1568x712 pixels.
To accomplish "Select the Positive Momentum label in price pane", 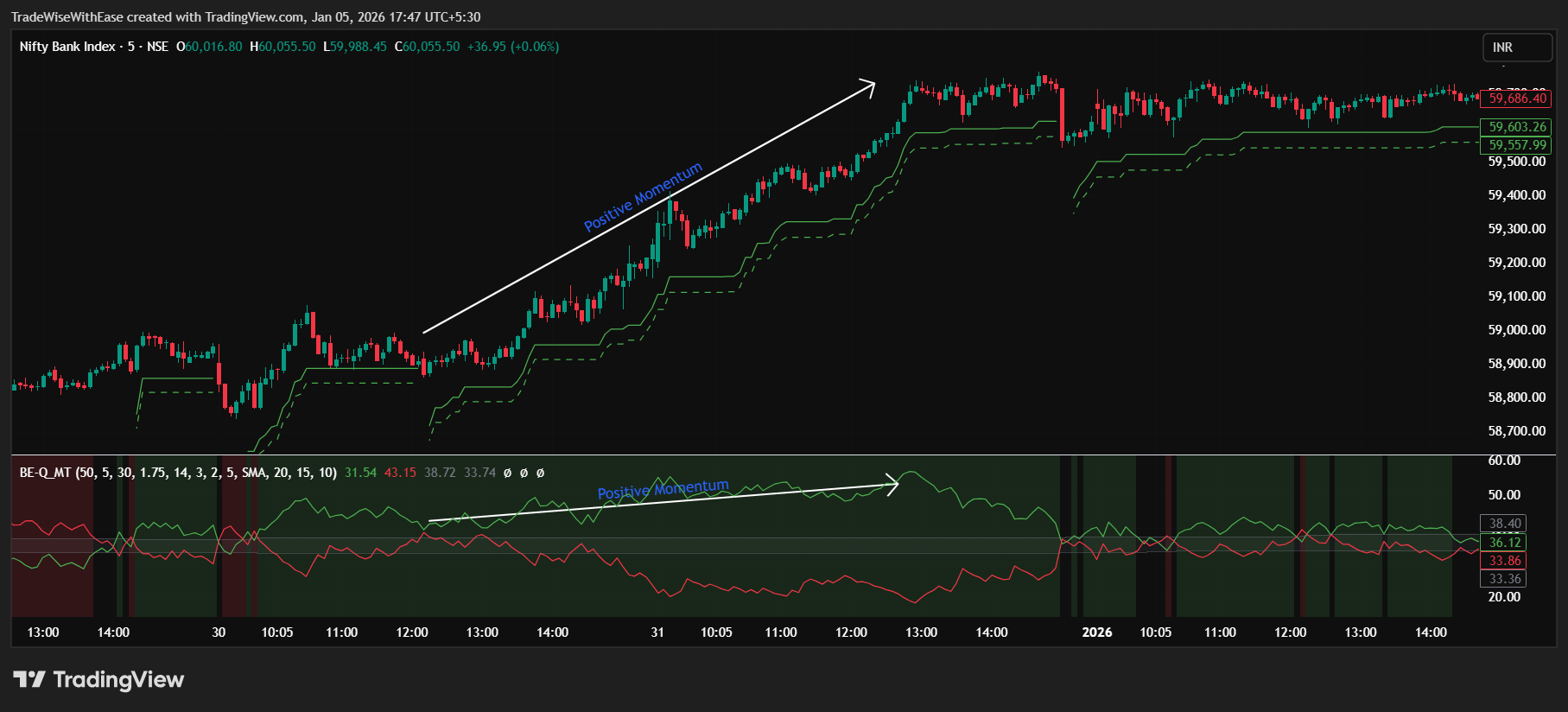I will click(x=644, y=198).
